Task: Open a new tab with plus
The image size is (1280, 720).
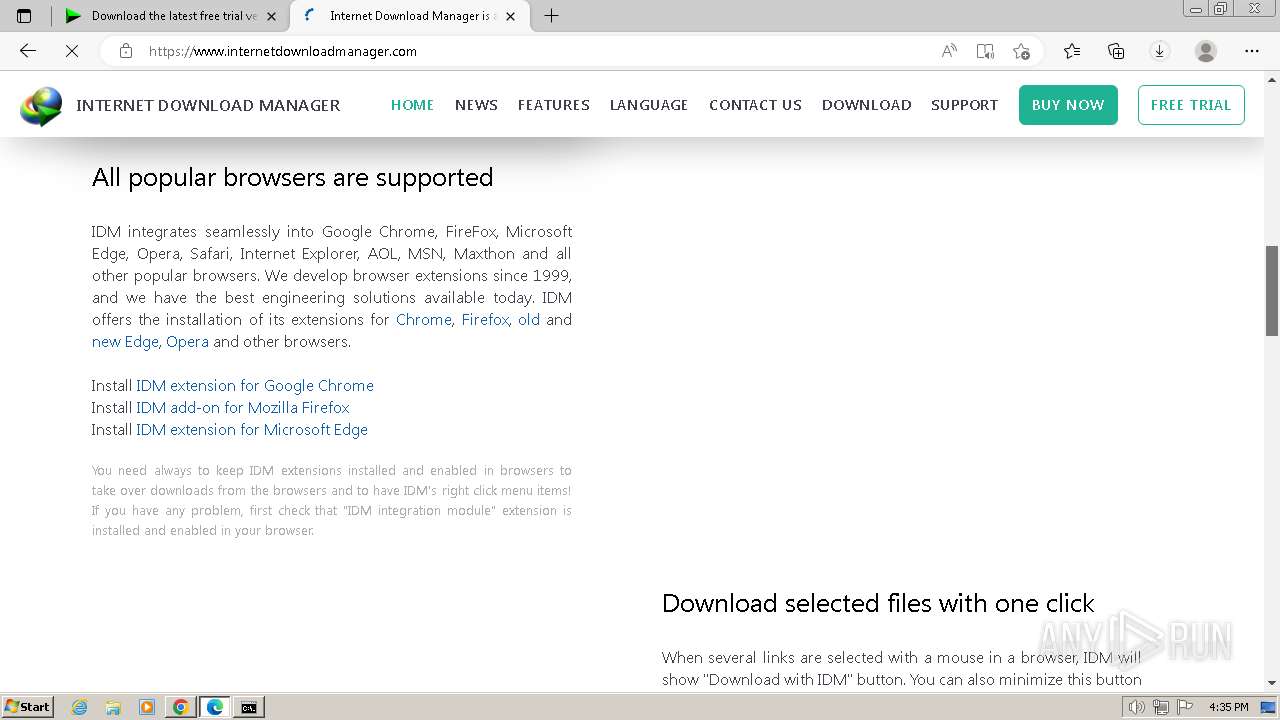Action: [551, 15]
